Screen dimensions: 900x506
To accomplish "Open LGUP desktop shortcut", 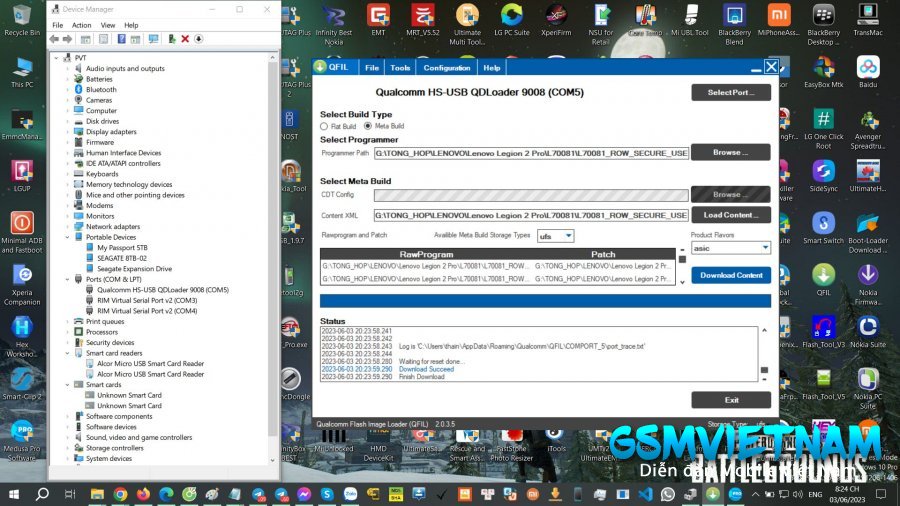I will pos(22,176).
